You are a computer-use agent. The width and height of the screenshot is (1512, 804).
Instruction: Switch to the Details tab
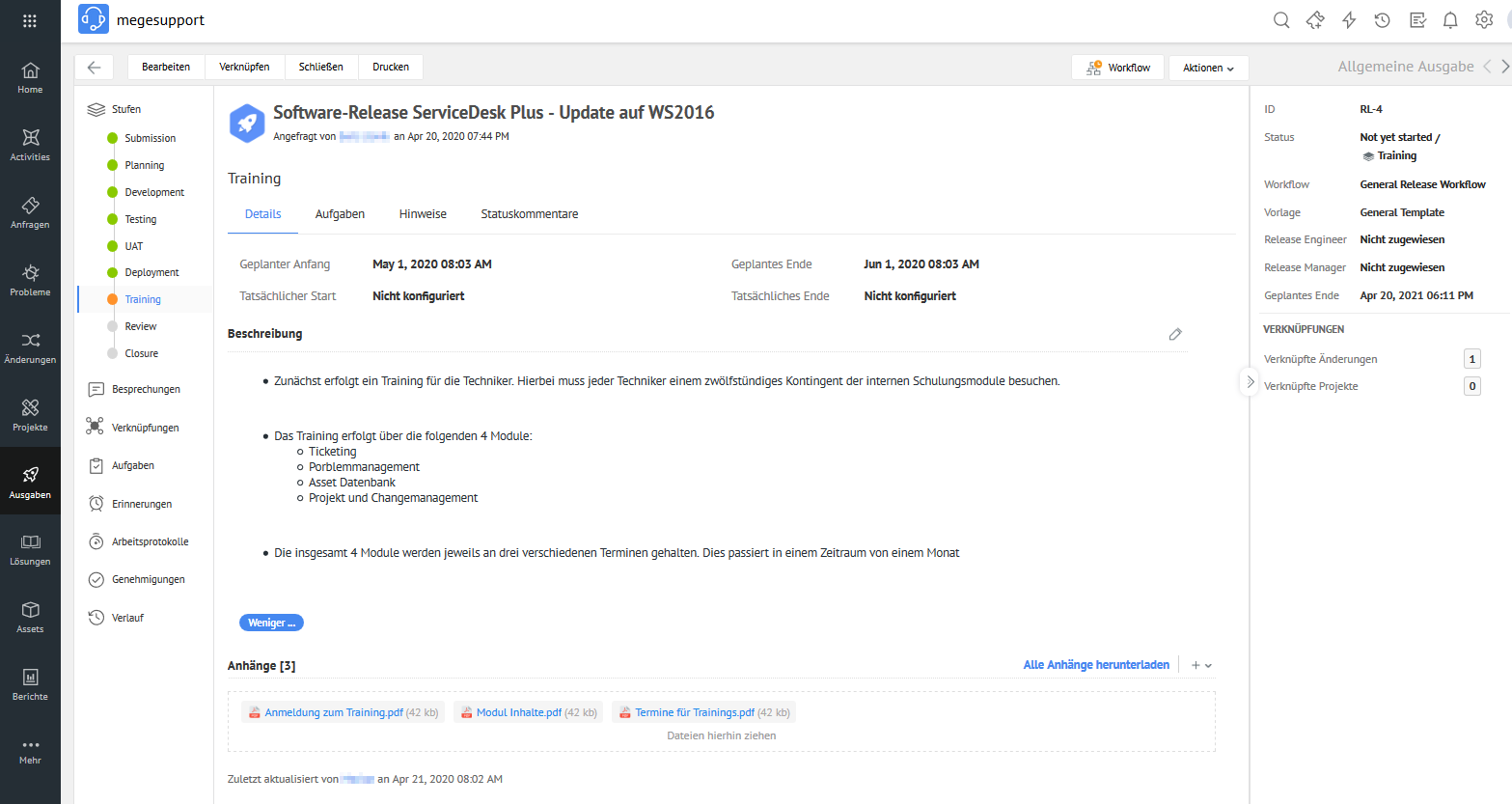[x=262, y=214]
